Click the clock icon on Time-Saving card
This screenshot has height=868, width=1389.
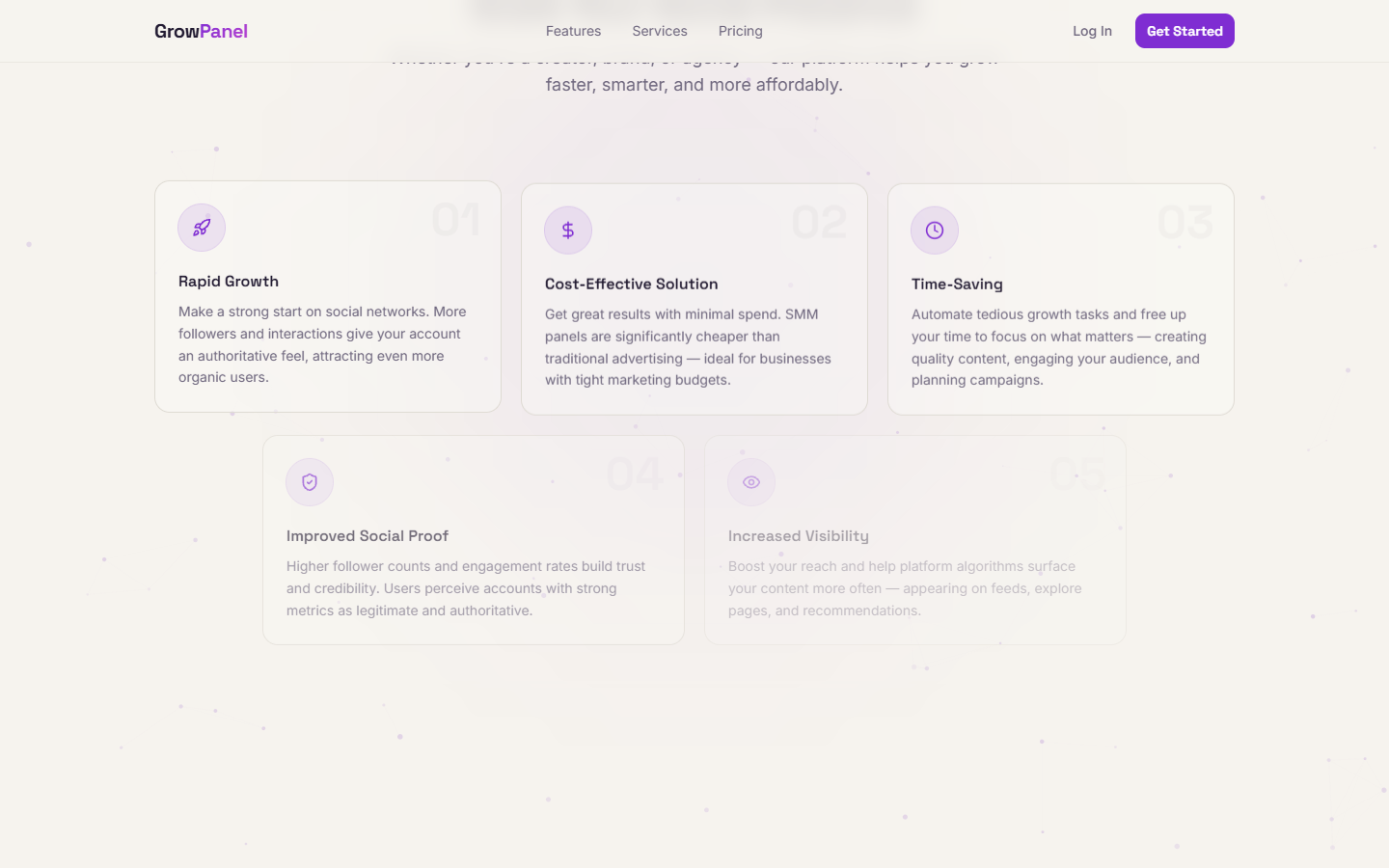935,231
